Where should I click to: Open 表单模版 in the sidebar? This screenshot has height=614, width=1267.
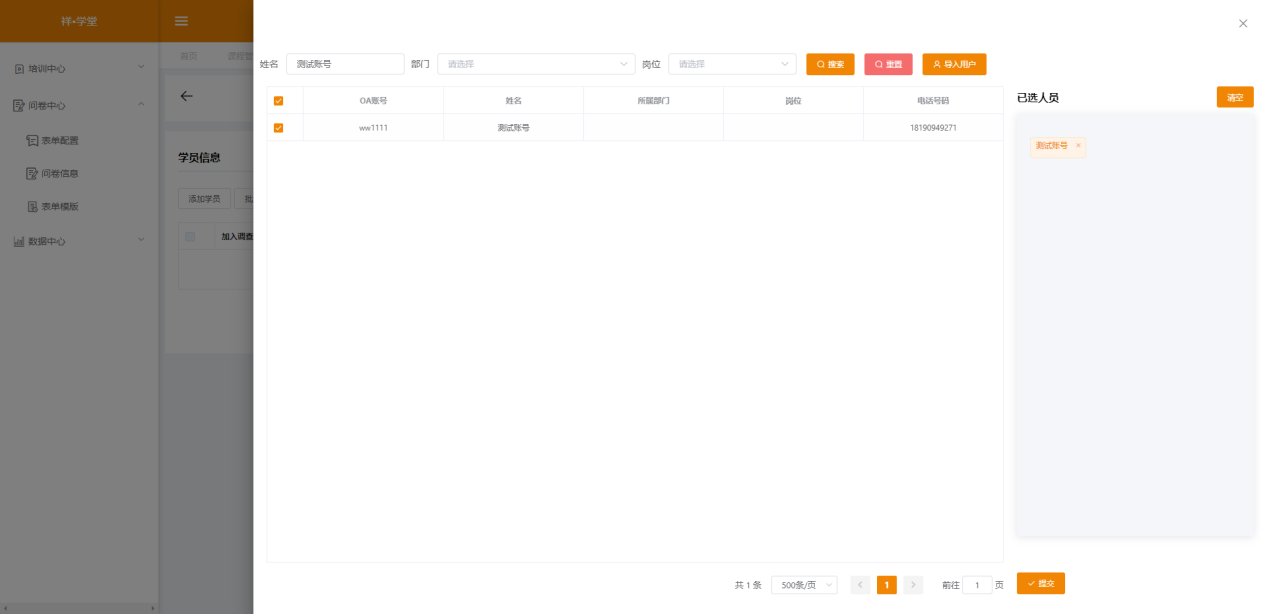59,207
